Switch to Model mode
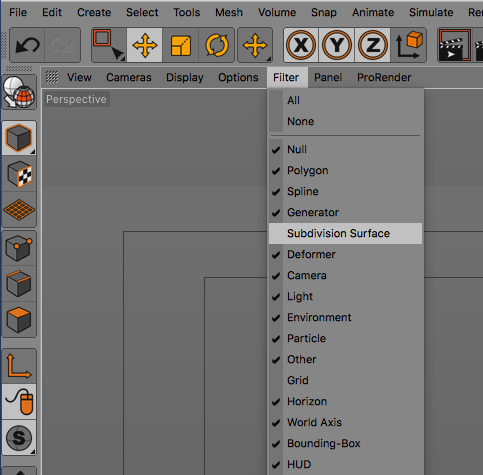This screenshot has width=483, height=475. click(19, 138)
